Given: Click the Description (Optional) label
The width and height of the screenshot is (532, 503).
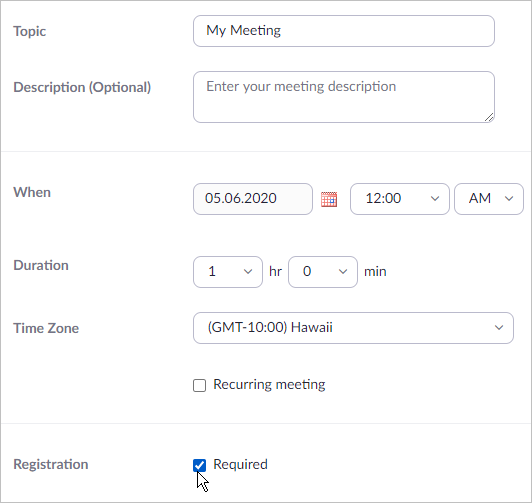Looking at the screenshot, I should click(82, 88).
